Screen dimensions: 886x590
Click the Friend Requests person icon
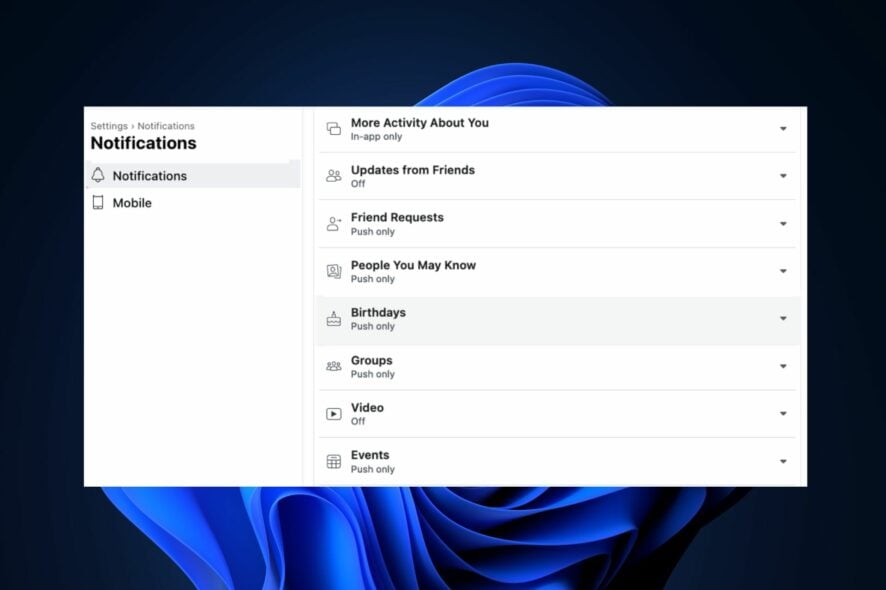[334, 224]
